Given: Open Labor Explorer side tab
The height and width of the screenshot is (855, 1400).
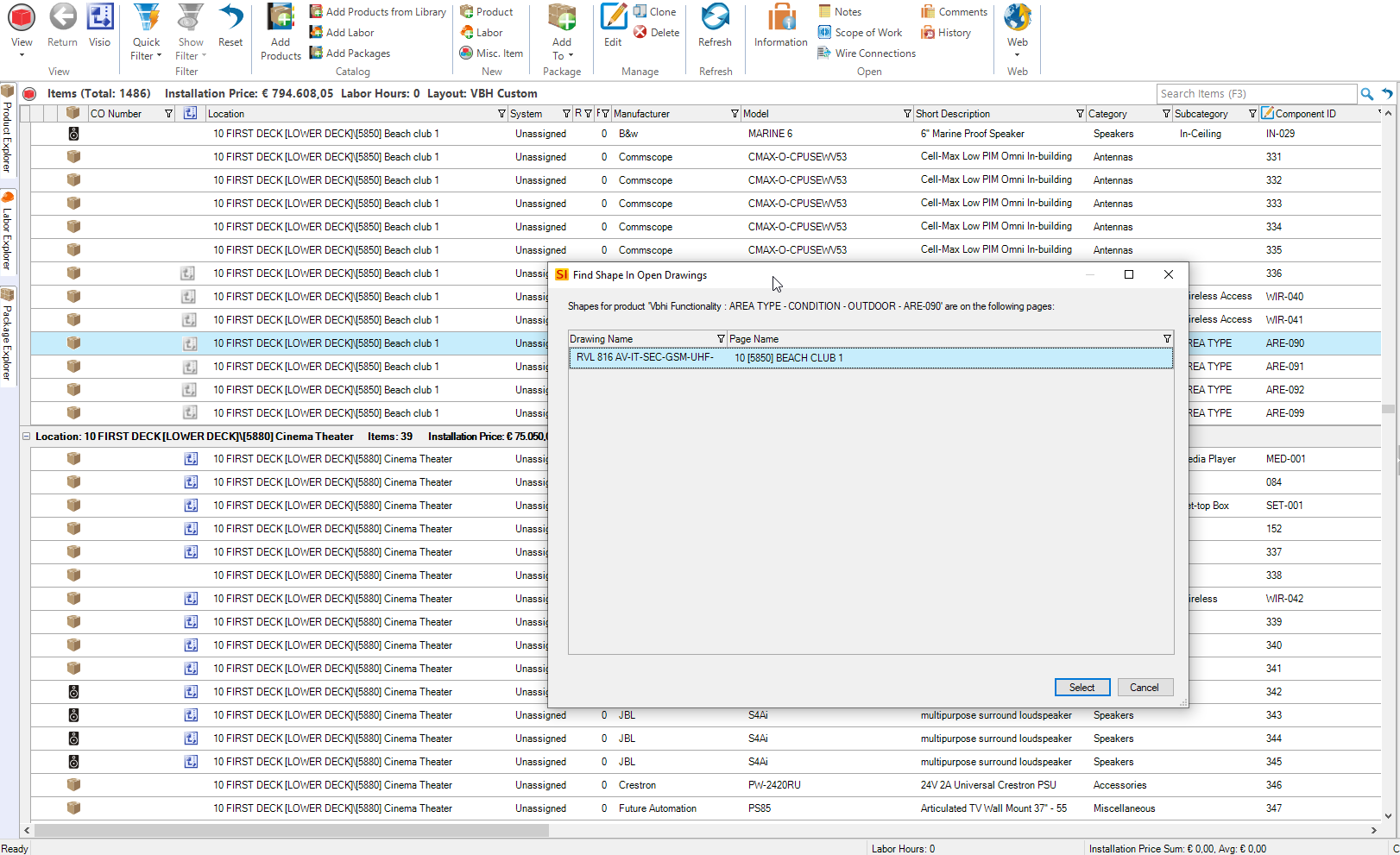Looking at the screenshot, I should coord(8,231).
